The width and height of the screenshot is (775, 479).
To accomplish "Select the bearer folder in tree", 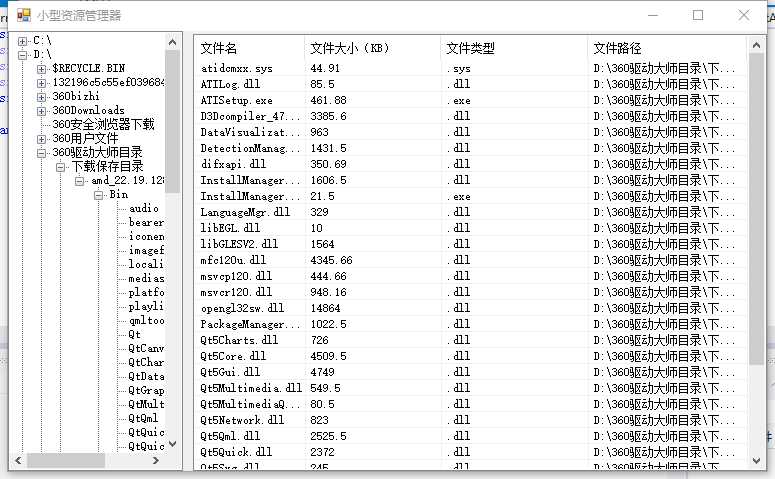I will [x=146, y=222].
